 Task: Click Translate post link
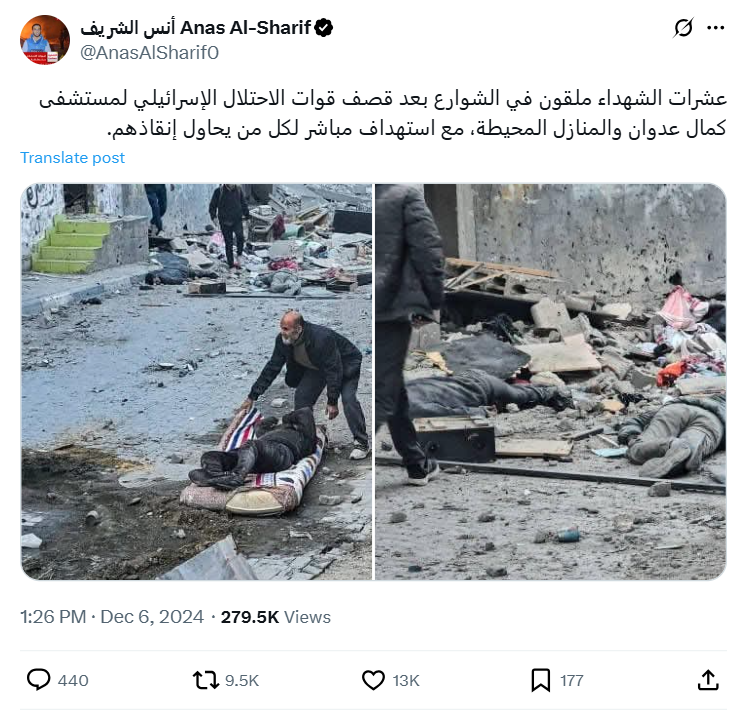[x=72, y=158]
